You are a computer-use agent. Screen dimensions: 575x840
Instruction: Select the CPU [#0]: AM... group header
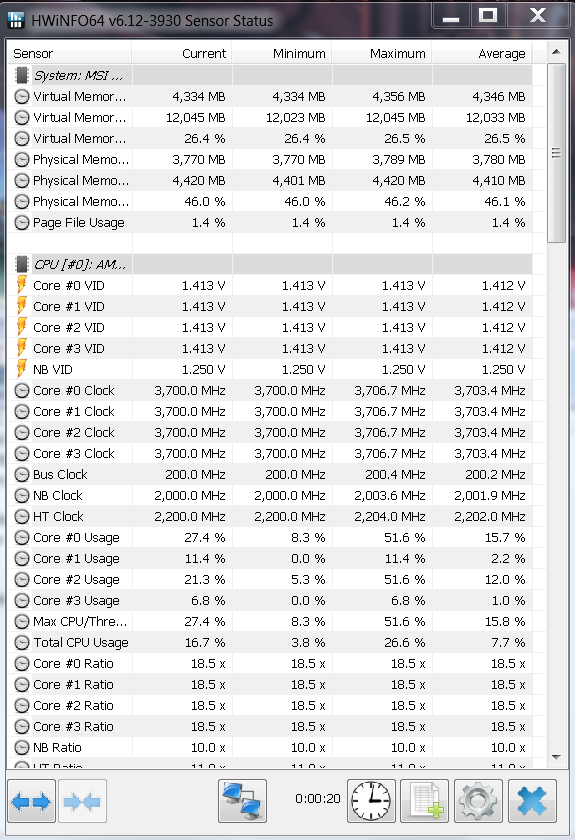[x=270, y=265]
